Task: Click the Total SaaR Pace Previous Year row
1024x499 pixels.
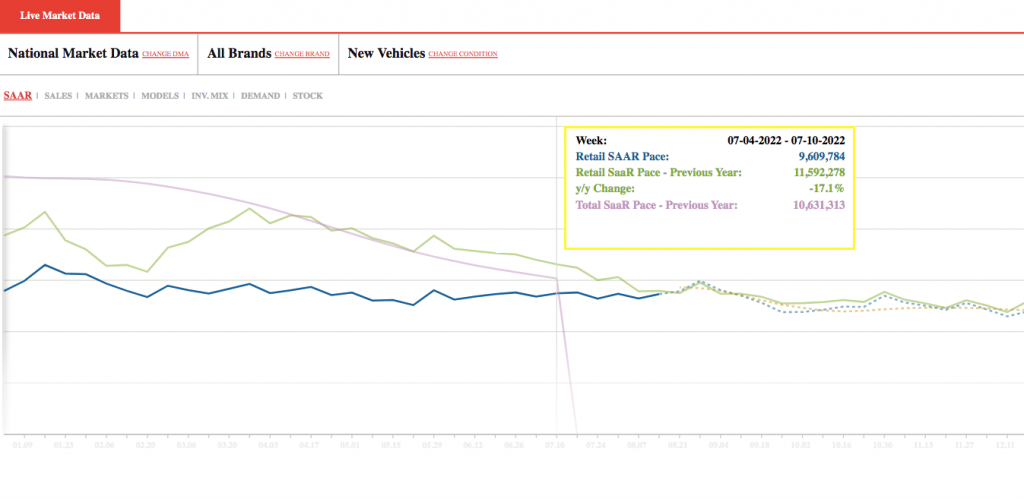Action: click(710, 205)
